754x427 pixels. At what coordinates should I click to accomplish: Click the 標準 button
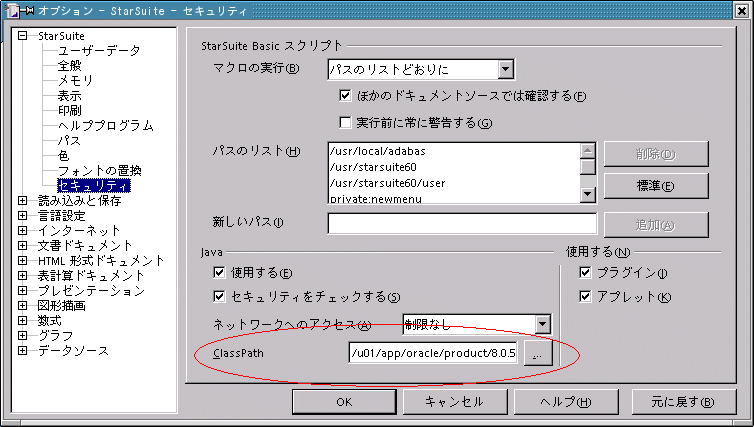(x=656, y=186)
